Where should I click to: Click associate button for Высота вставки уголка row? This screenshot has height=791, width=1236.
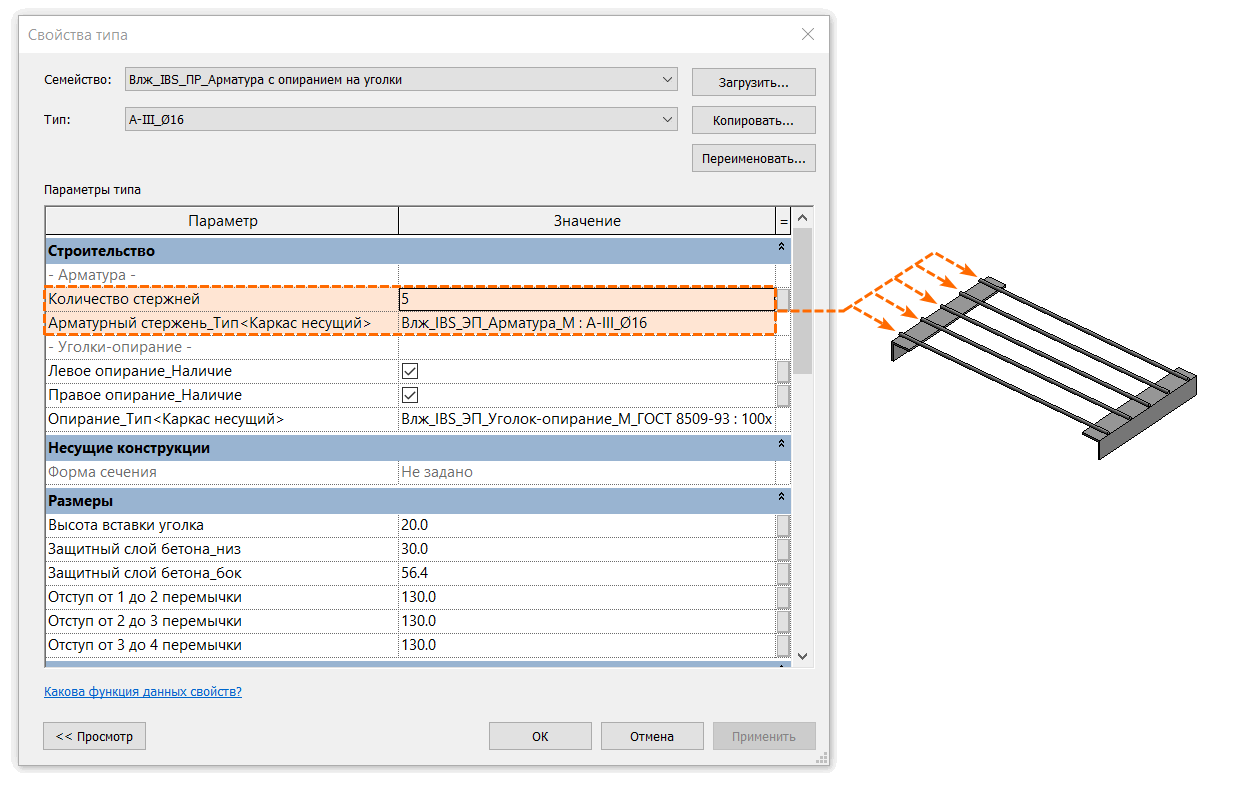(x=783, y=525)
